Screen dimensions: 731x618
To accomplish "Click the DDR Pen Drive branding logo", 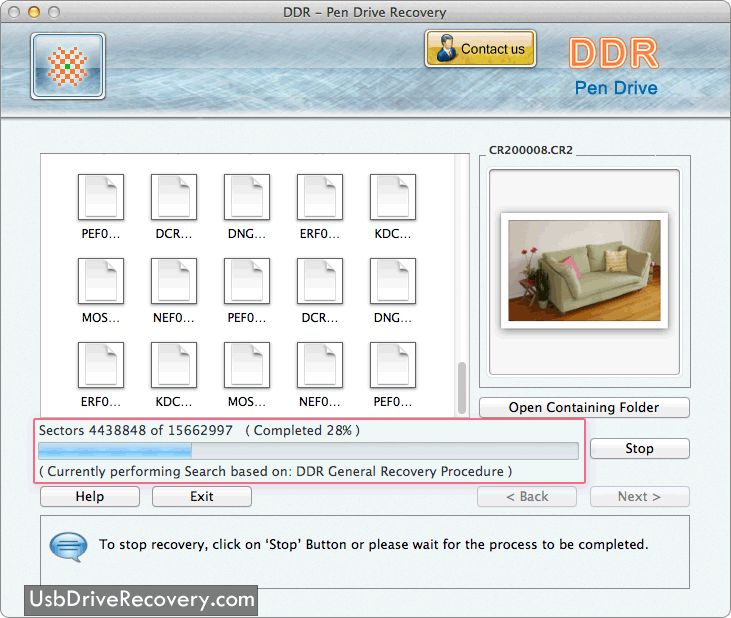I will tap(614, 66).
